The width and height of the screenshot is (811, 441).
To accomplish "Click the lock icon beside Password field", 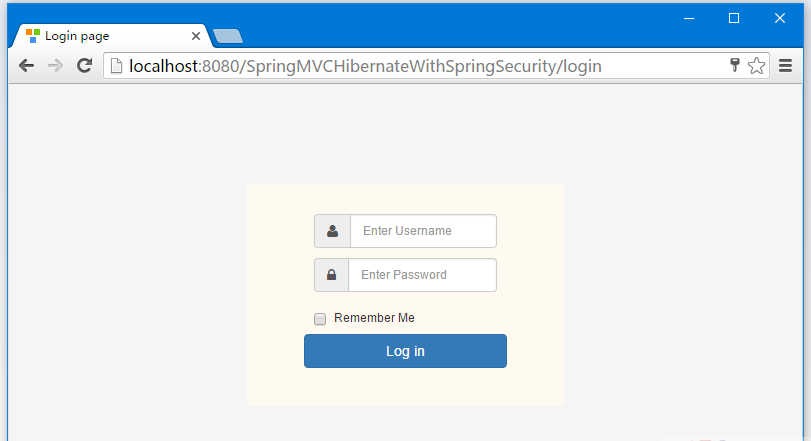I will tap(332, 275).
